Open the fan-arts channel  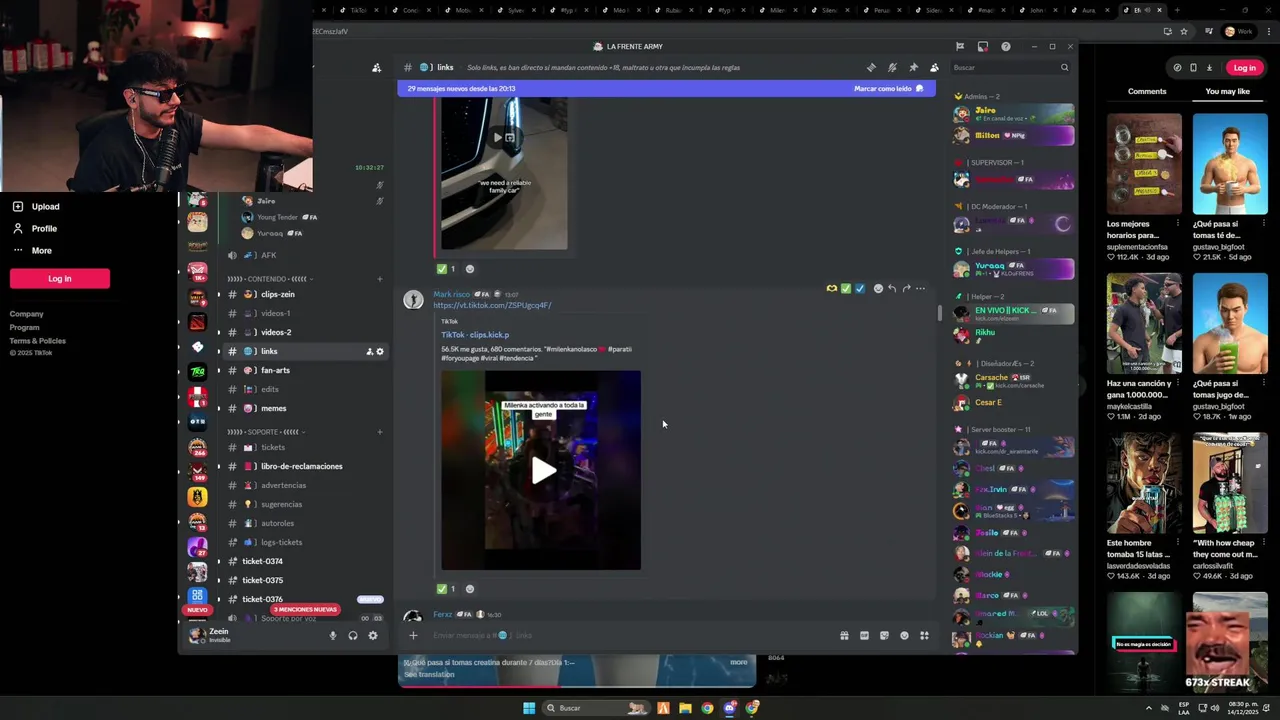[x=304, y=370]
